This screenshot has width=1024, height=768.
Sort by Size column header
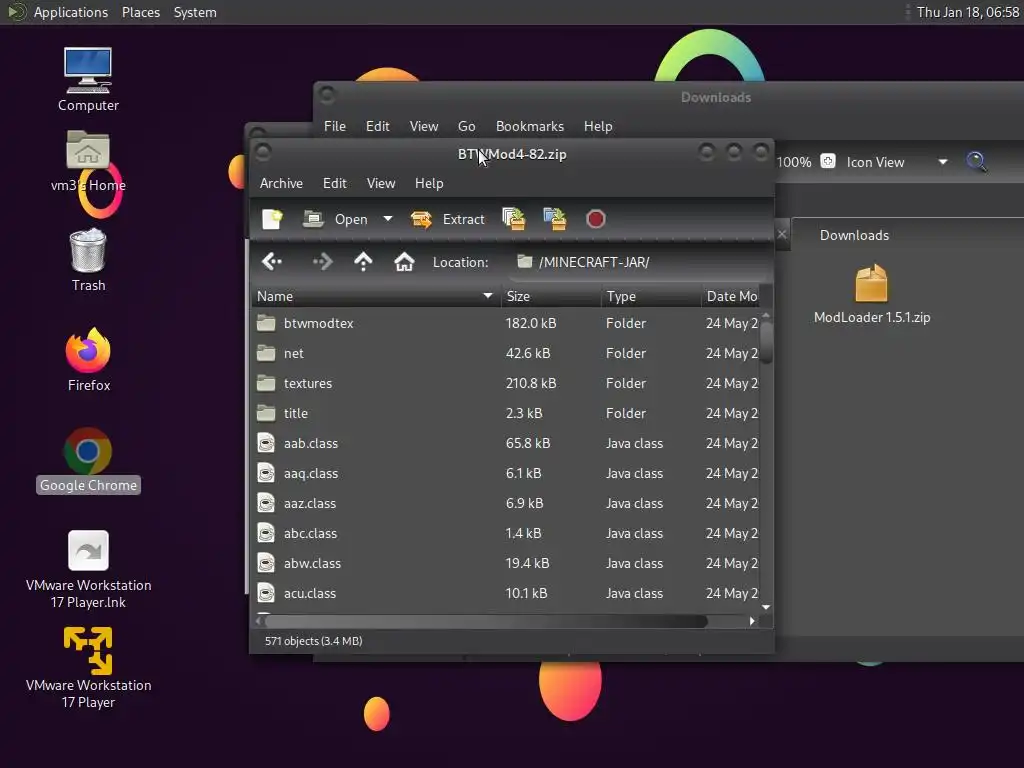click(x=551, y=296)
